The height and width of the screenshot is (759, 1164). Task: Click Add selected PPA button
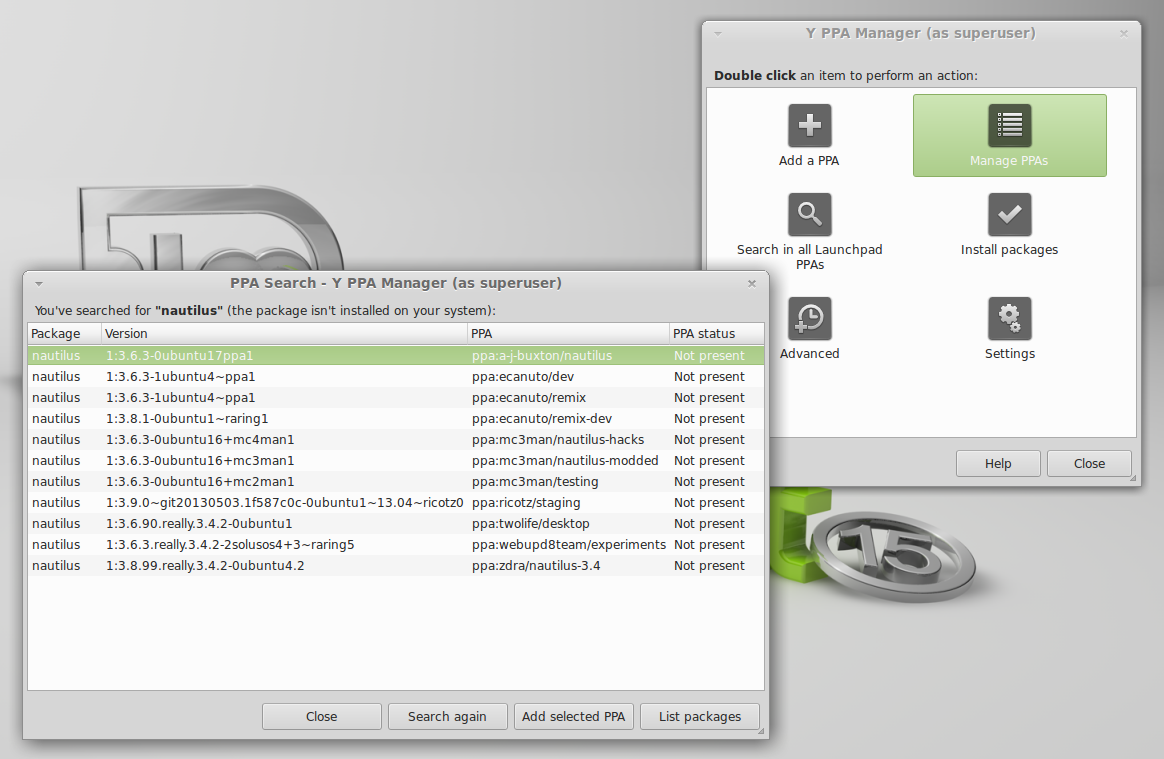573,717
